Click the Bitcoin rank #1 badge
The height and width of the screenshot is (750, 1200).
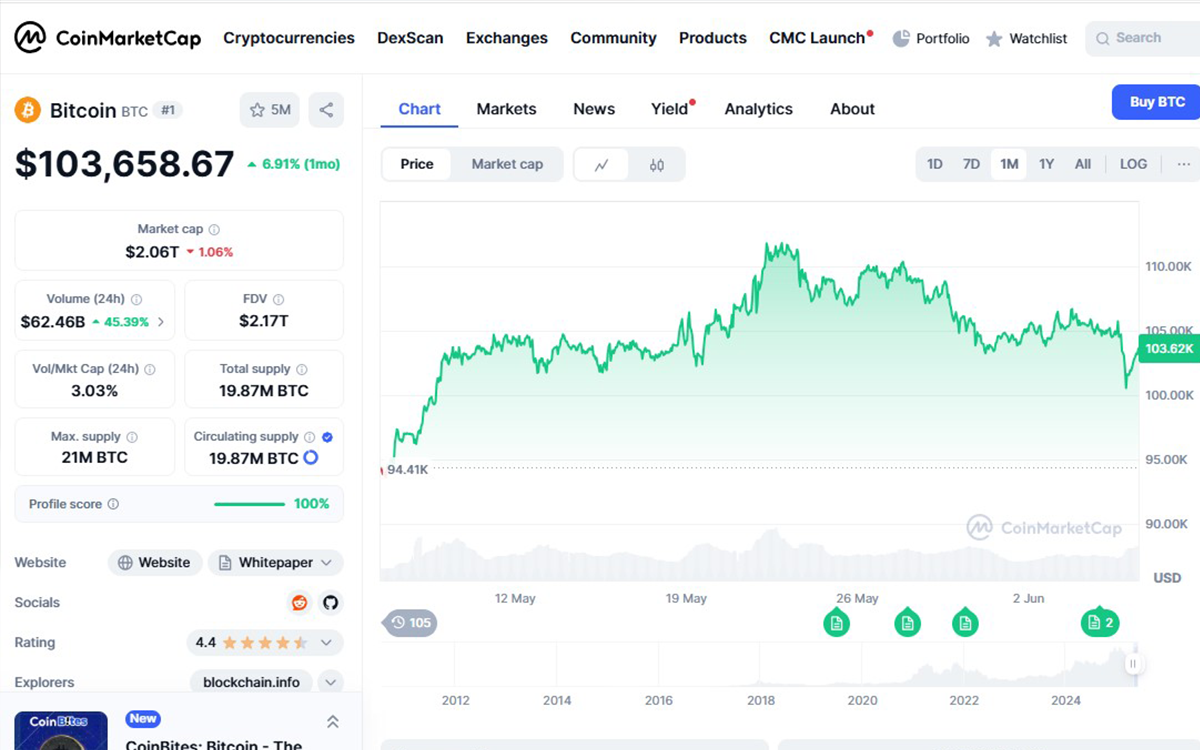point(169,110)
